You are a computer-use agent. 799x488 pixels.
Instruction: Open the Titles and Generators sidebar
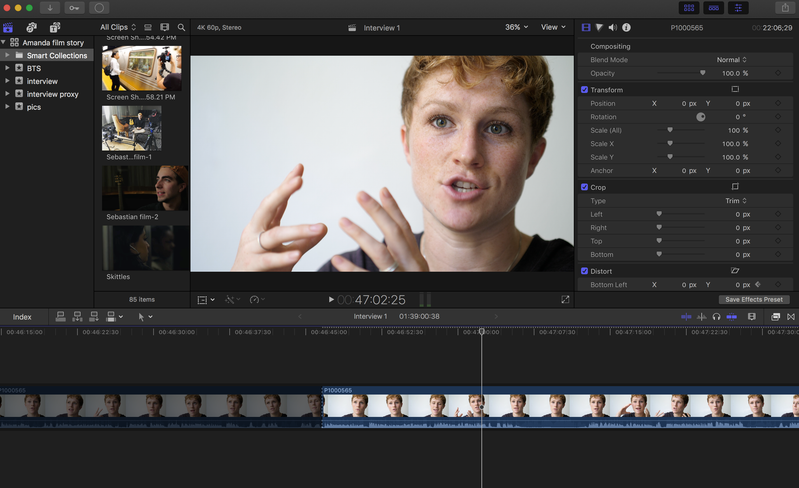point(54,28)
